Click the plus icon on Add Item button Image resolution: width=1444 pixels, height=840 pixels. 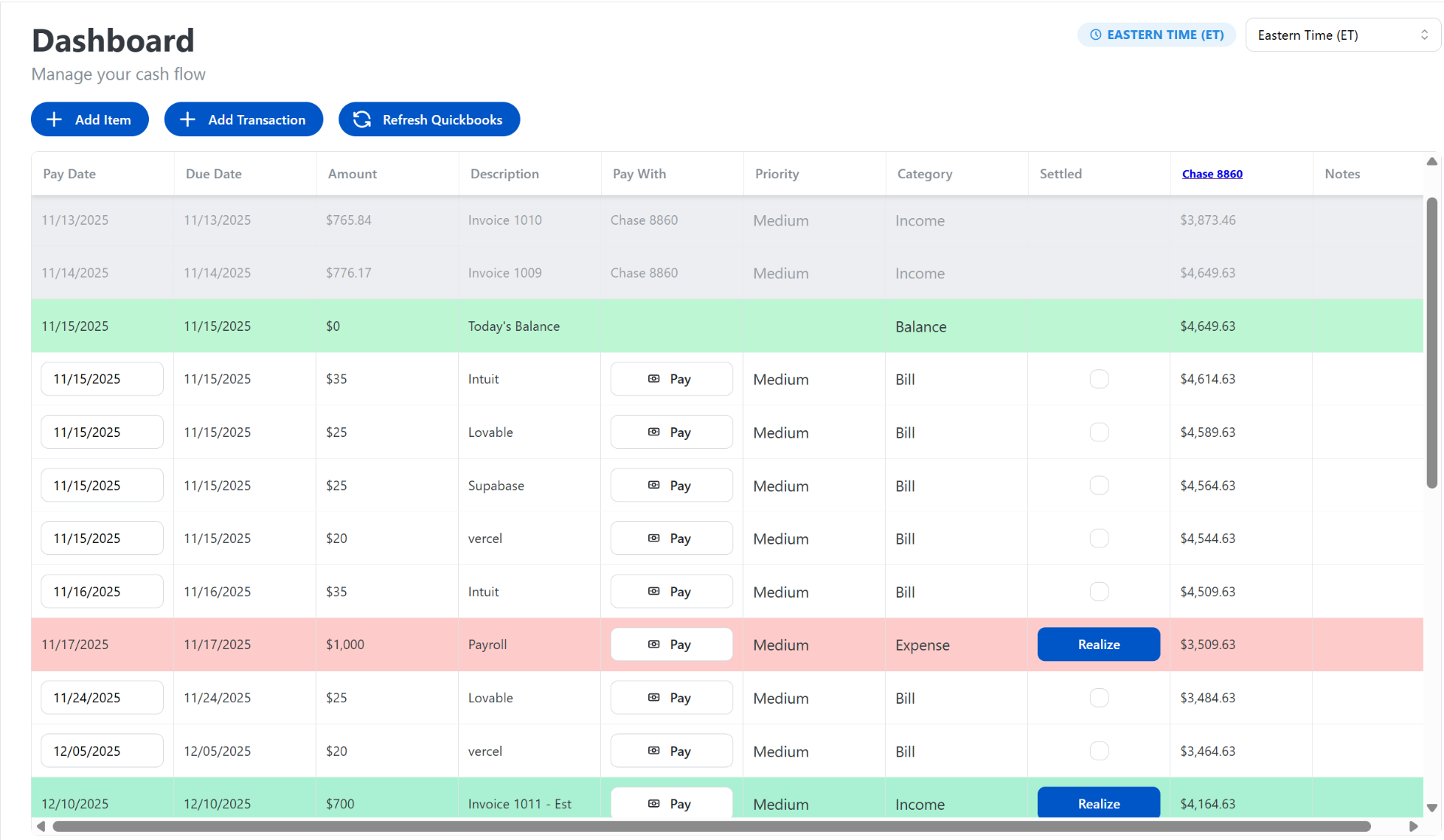[54, 119]
